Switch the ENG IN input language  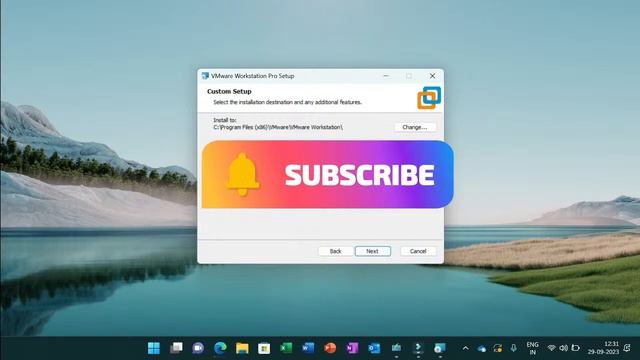click(532, 348)
